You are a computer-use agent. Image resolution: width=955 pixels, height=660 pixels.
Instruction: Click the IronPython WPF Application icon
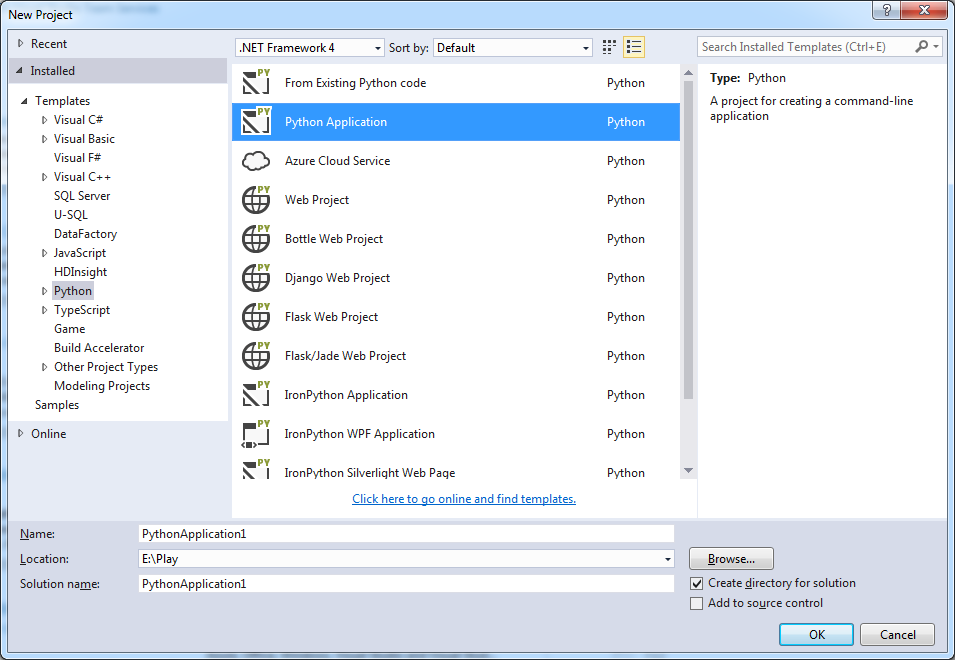256,434
